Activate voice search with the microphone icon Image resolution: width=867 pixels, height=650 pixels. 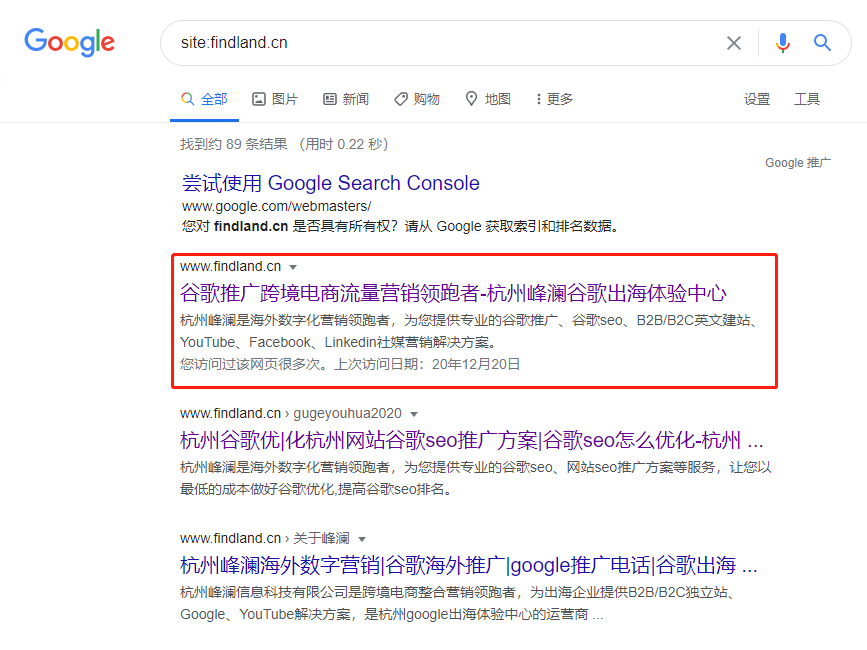[x=782, y=43]
